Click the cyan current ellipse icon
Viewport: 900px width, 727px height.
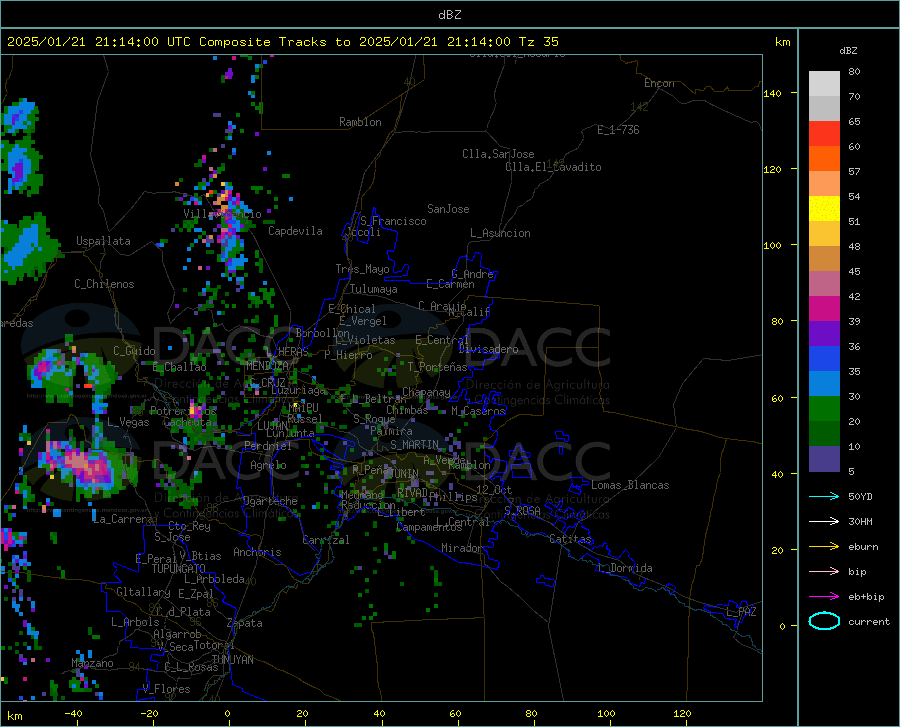[x=824, y=621]
